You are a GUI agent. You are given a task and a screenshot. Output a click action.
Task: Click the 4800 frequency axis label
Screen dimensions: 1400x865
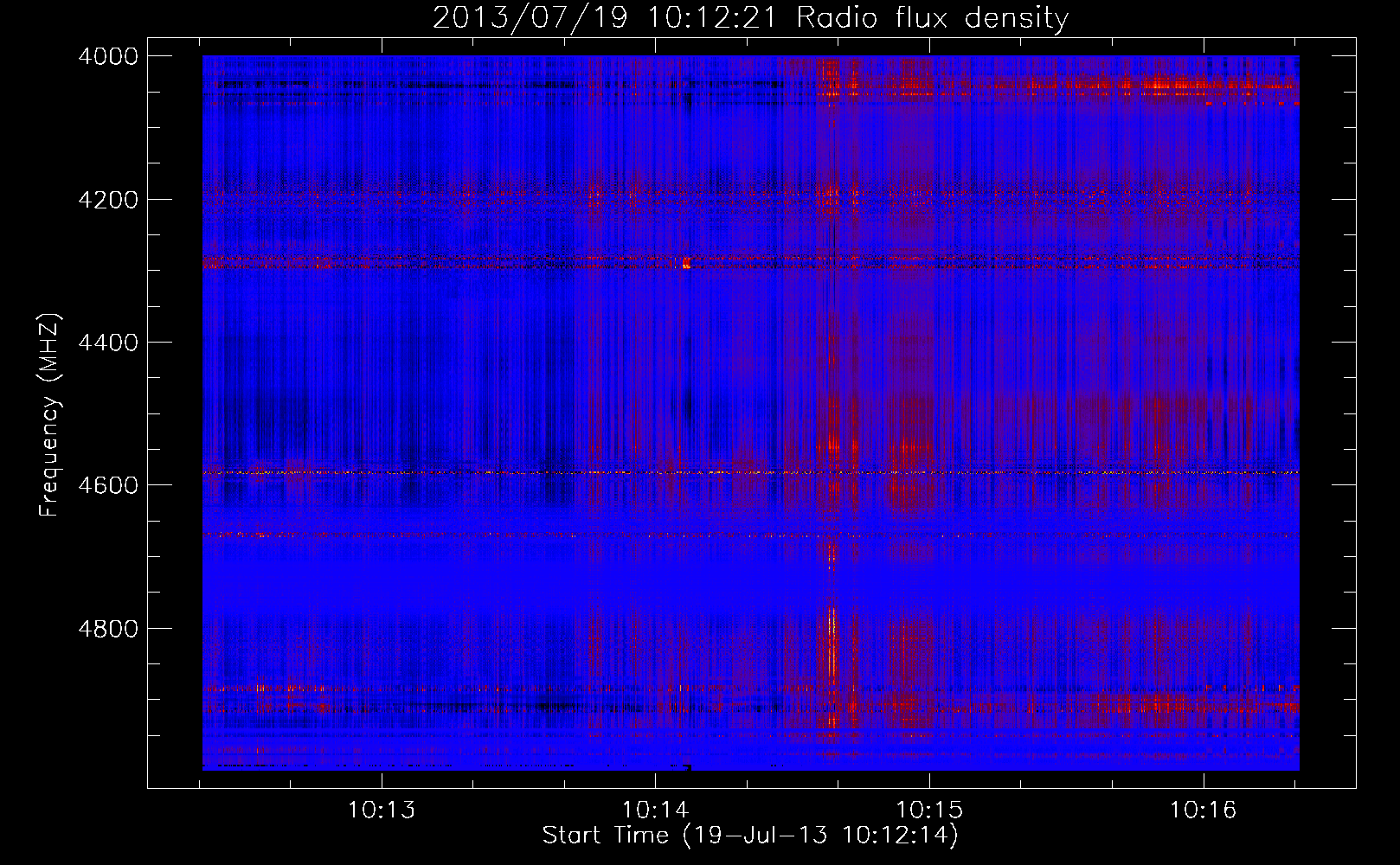(108, 628)
